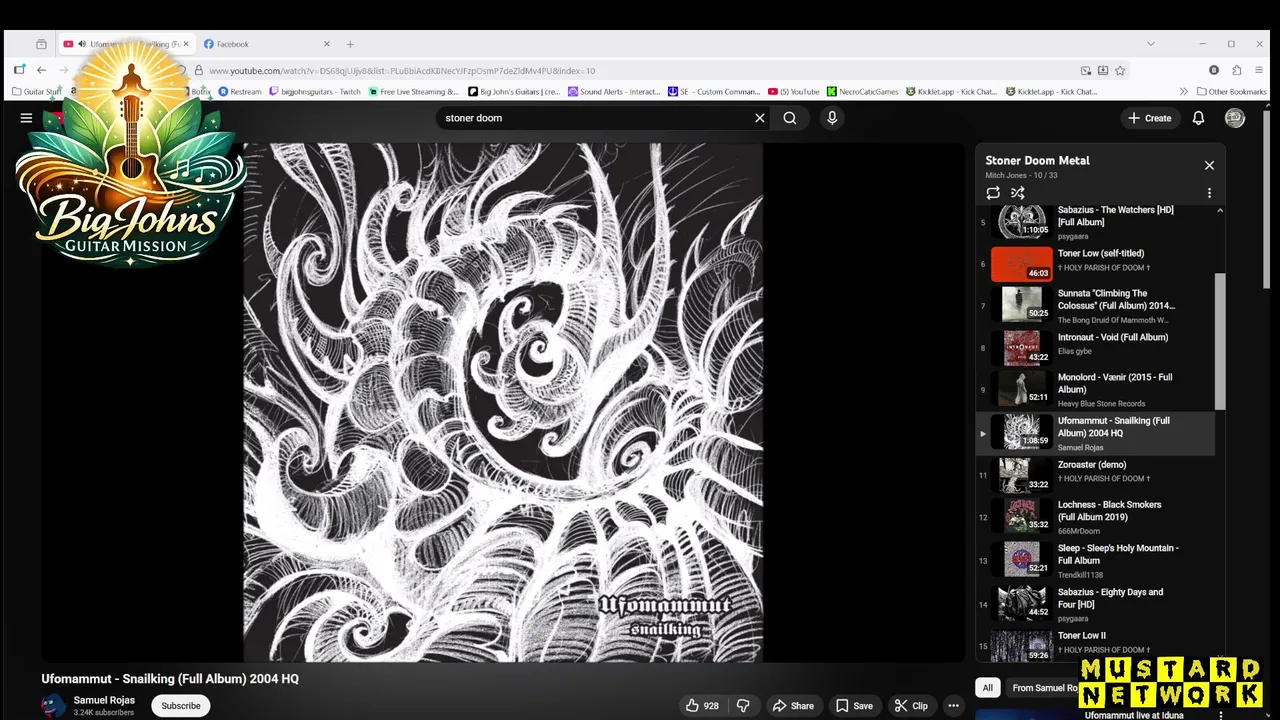1280x720 pixels.
Task: Start voice search with microphone
Action: point(831,118)
